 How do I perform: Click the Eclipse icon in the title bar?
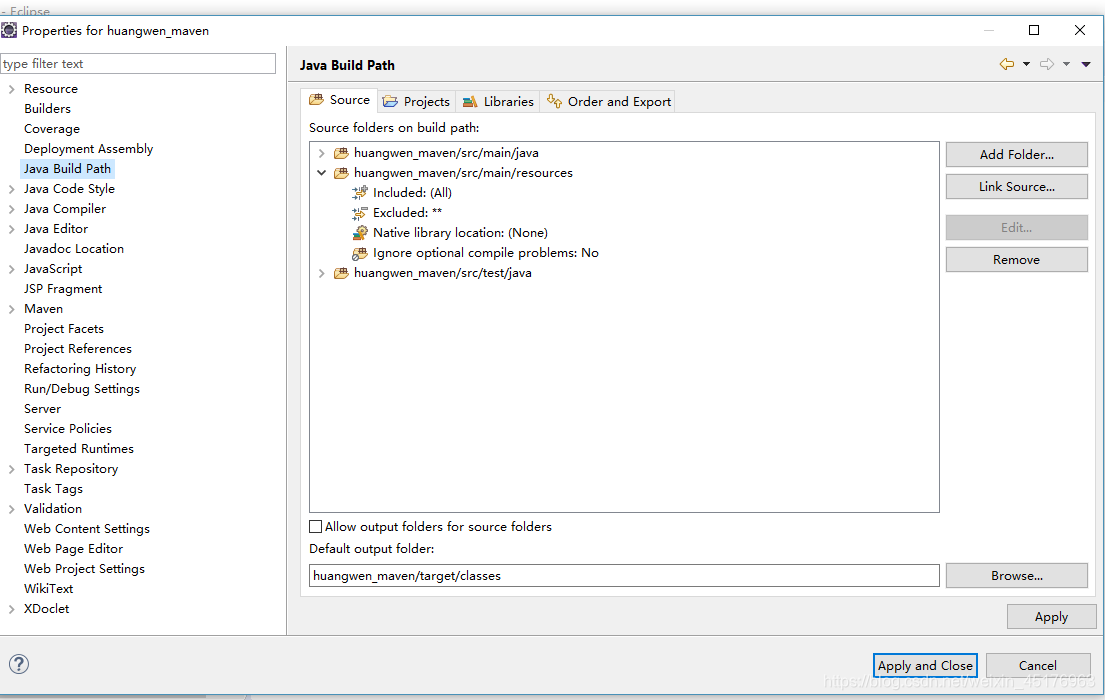coord(9,30)
